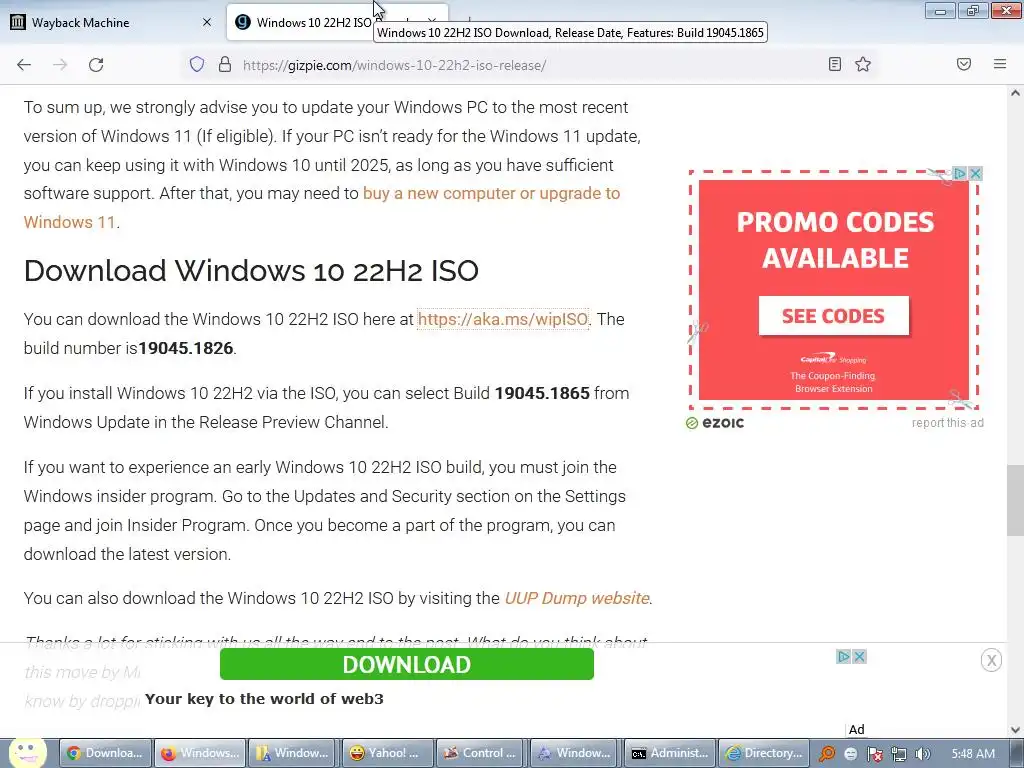Toggle reader view icon

pos(835,64)
